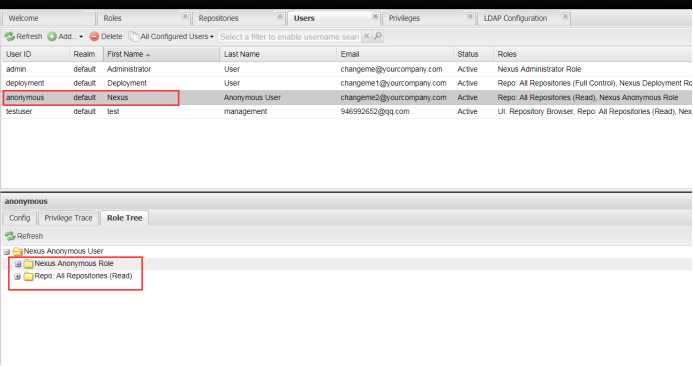The height and width of the screenshot is (366, 693).
Task: Click Anonymous User last name cell
Action: coord(252,97)
